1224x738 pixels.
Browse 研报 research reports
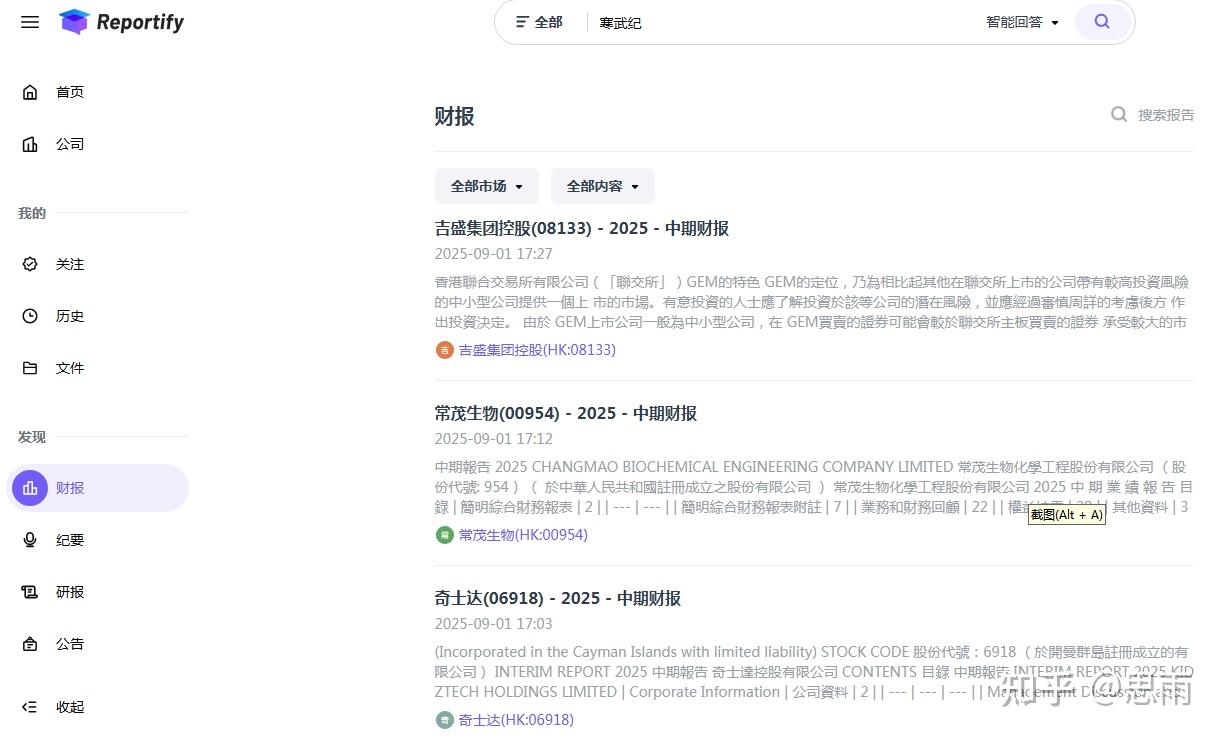69,592
